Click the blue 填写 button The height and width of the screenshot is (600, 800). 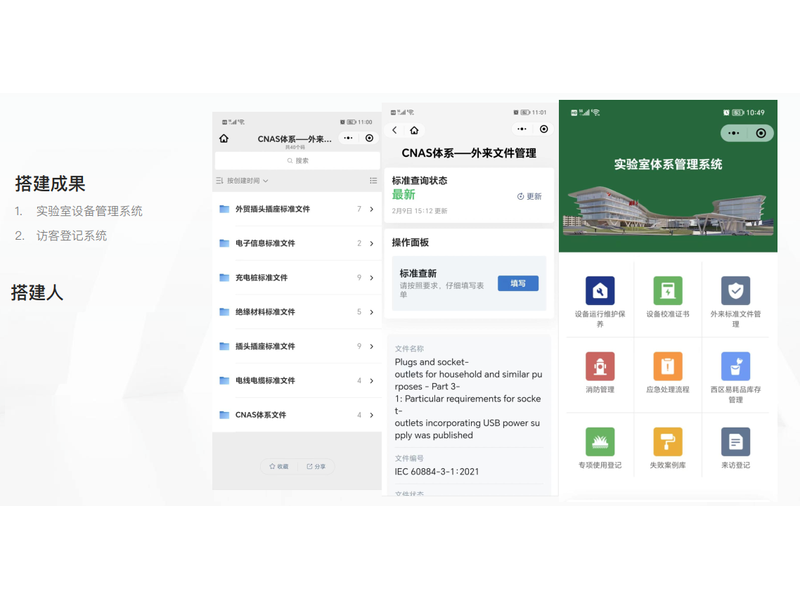pyautogui.click(x=517, y=283)
